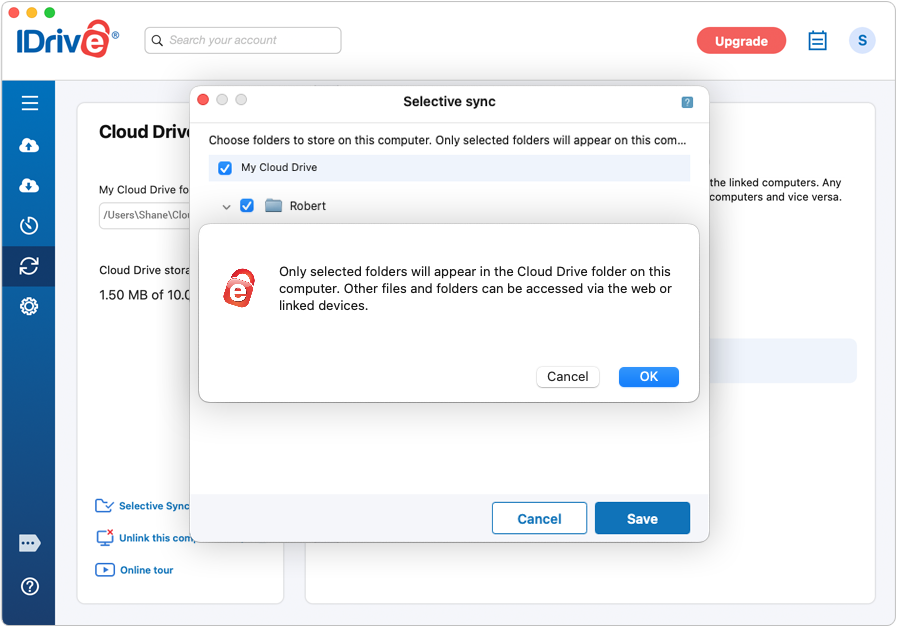
Task: Open the user profile avatar S
Action: (862, 41)
